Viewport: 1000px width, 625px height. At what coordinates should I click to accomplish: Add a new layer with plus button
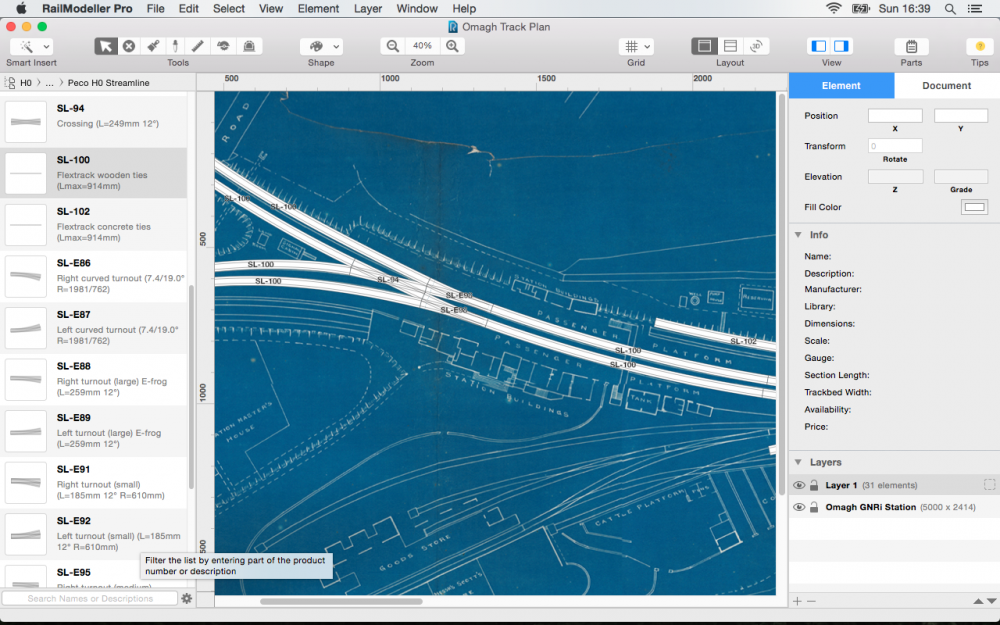[x=797, y=601]
